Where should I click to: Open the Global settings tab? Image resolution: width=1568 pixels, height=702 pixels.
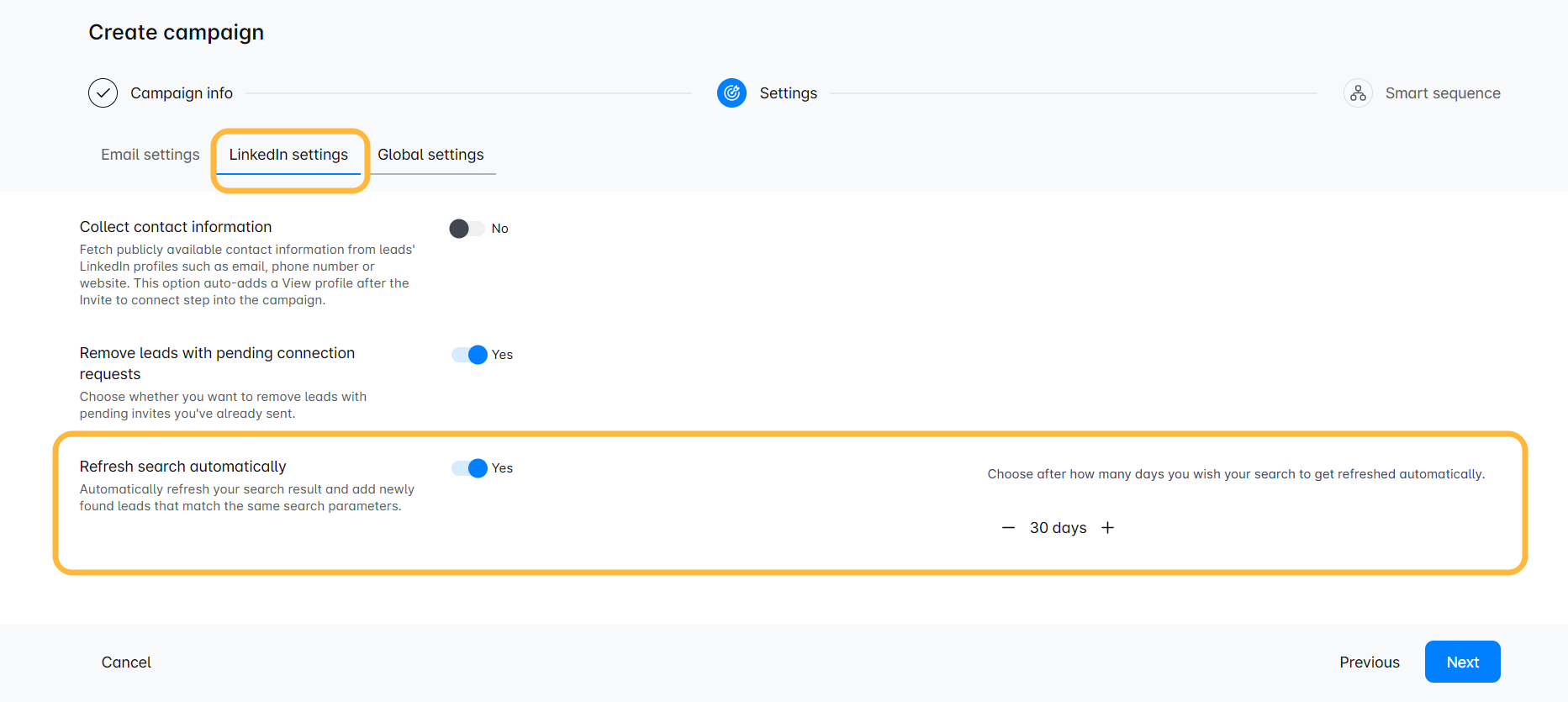pyautogui.click(x=430, y=155)
